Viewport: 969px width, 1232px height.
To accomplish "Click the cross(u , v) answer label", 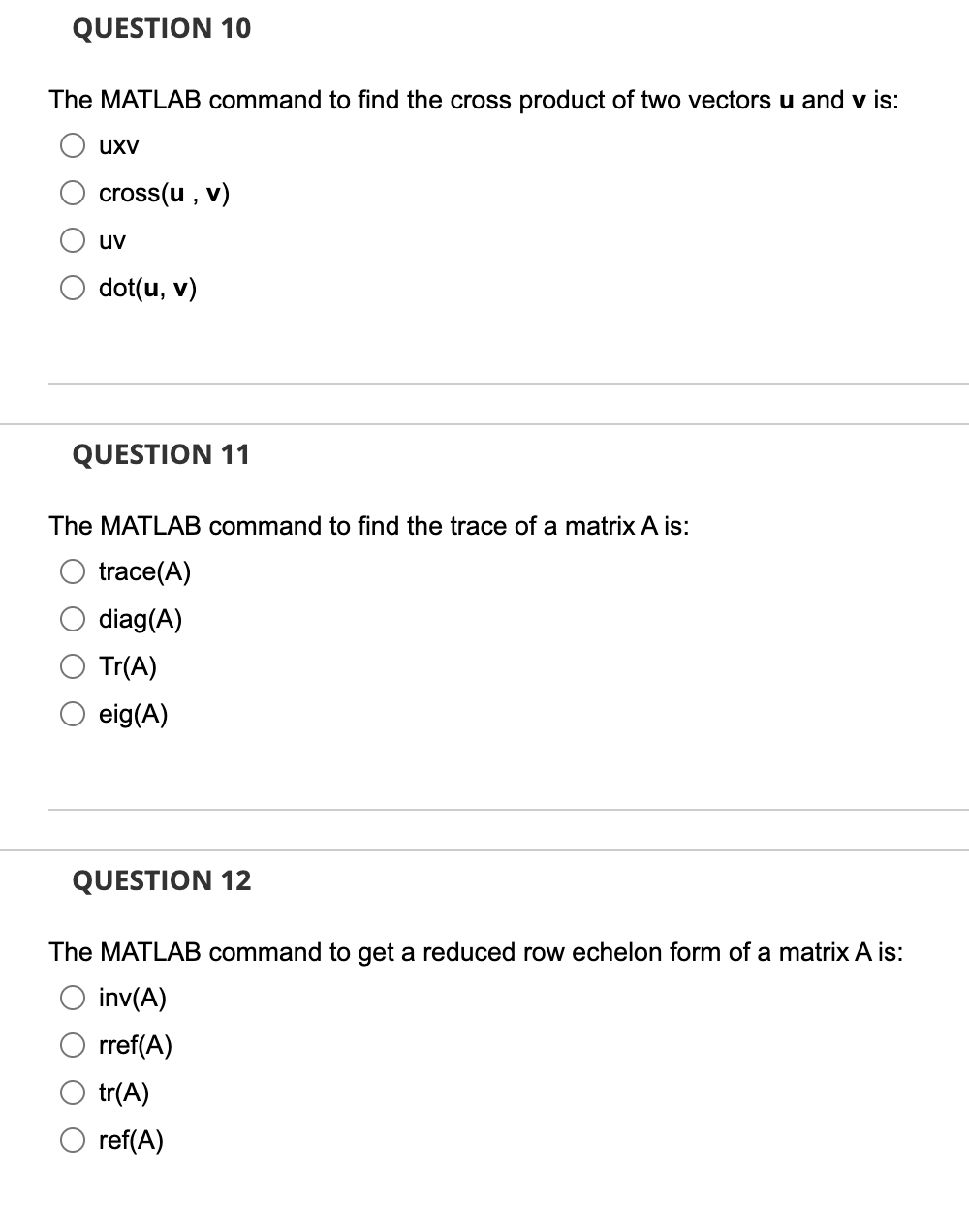I will (x=163, y=193).
